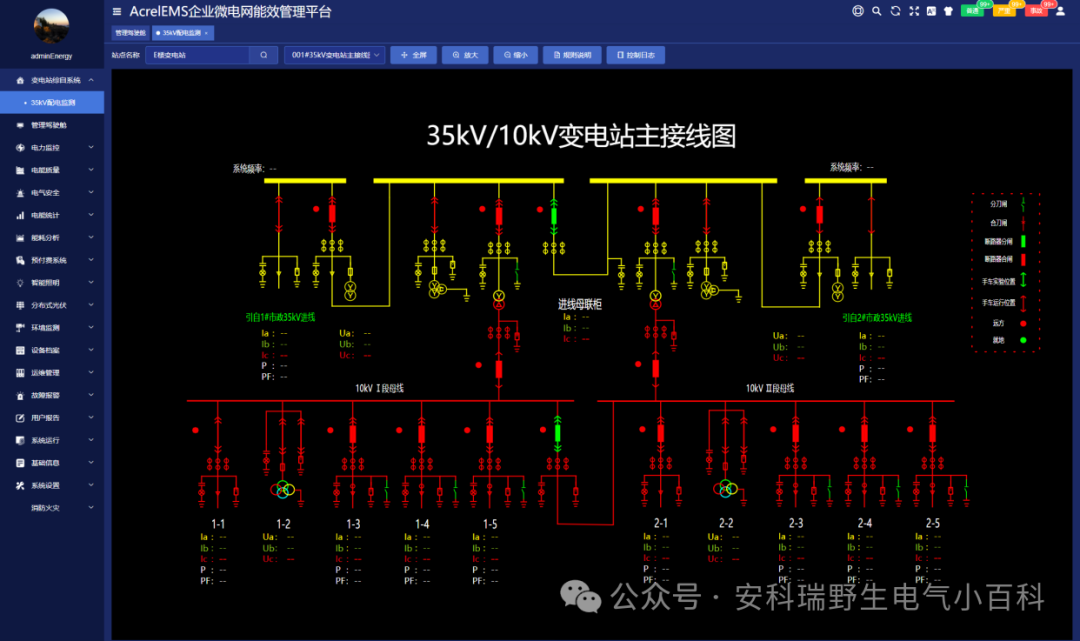Toggle the feeder 2-3 circuit breaker
1080x641 pixels.
(x=796, y=433)
